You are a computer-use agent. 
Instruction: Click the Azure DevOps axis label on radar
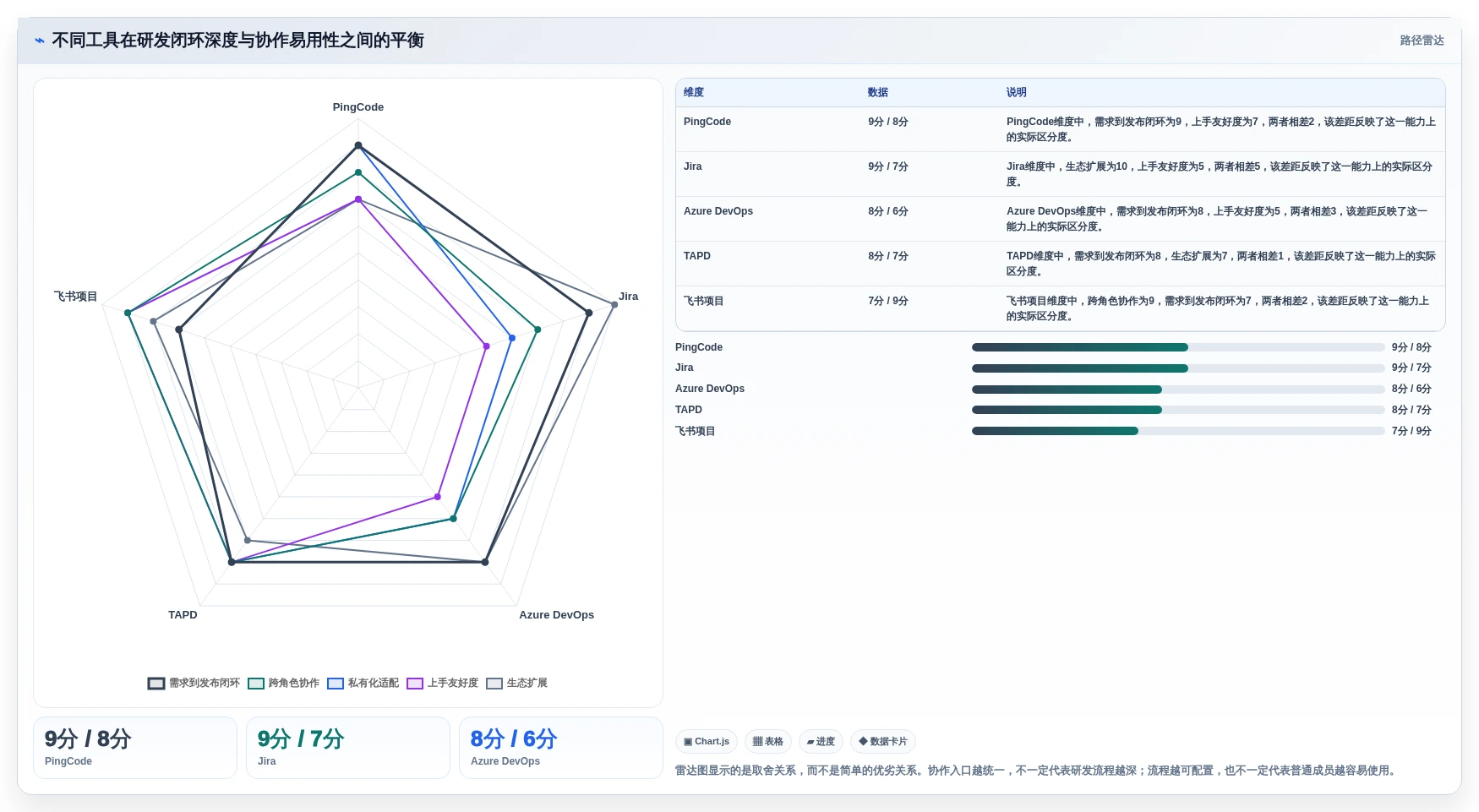[556, 615]
